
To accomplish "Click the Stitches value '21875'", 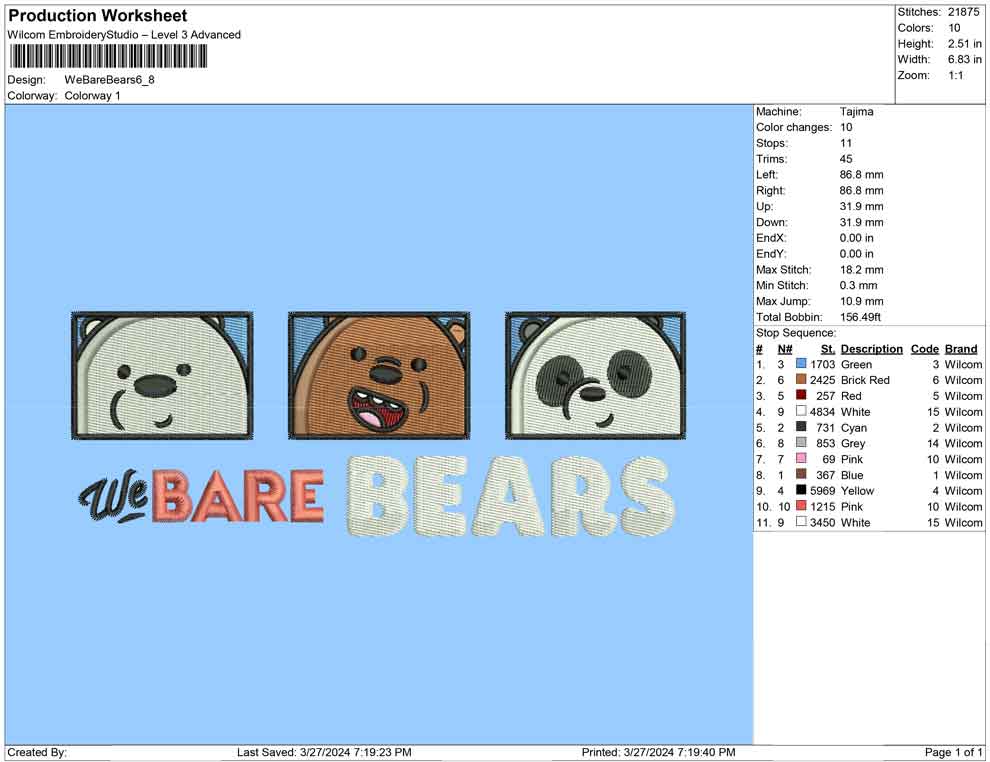I will click(963, 12).
